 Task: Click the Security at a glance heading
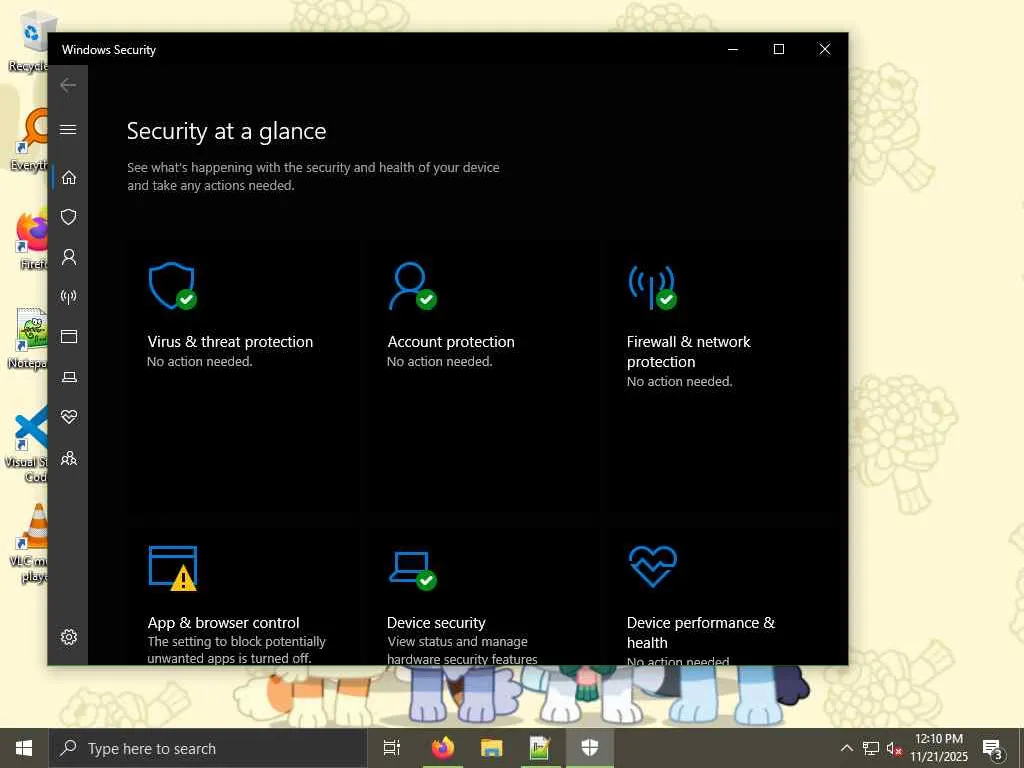(x=227, y=131)
